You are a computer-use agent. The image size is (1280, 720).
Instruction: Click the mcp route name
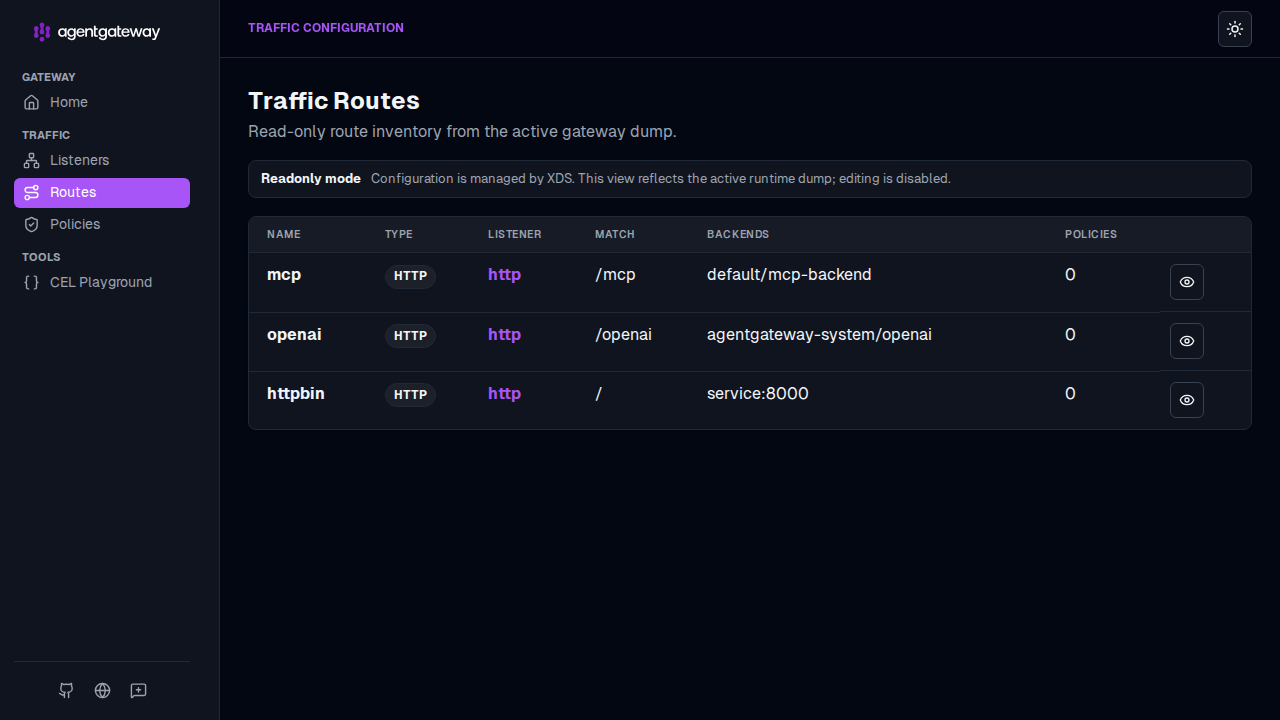(x=284, y=274)
